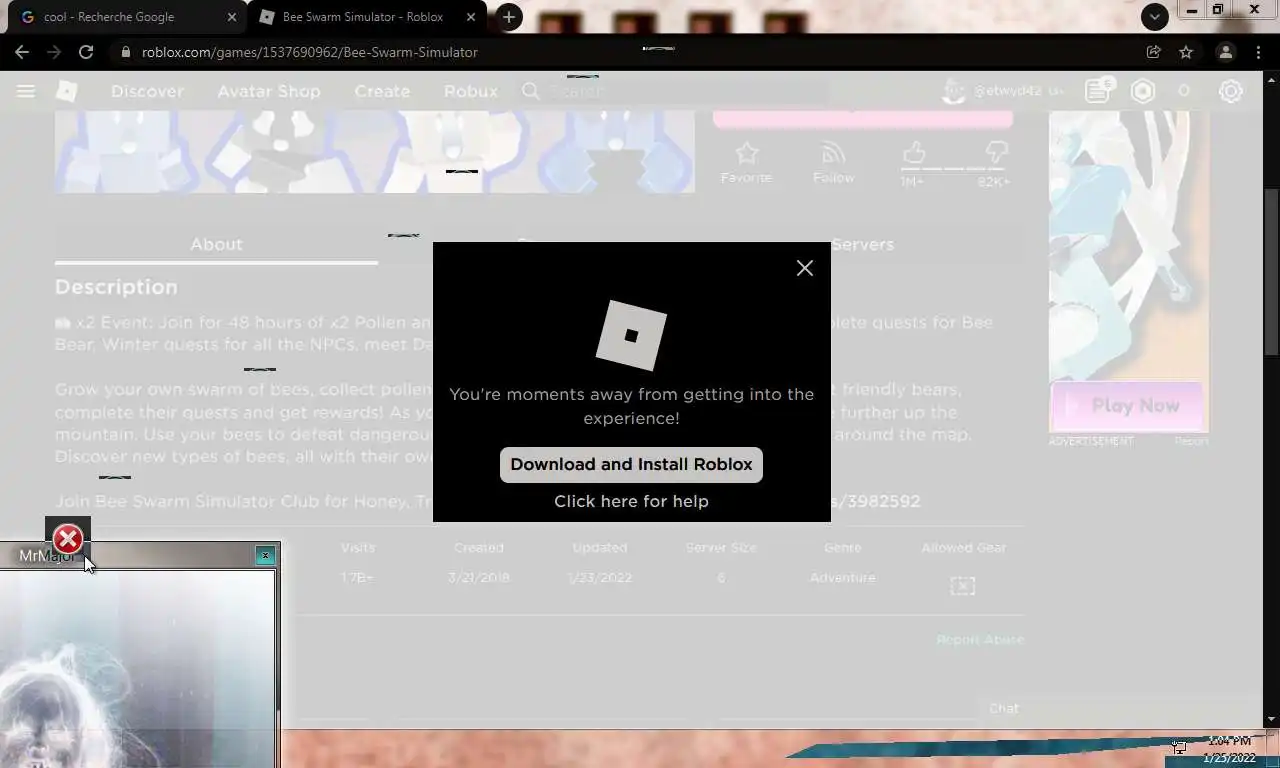This screenshot has width=1280, height=768.
Task: Click the Roblox logo inside the dialog
Action: (x=631, y=335)
